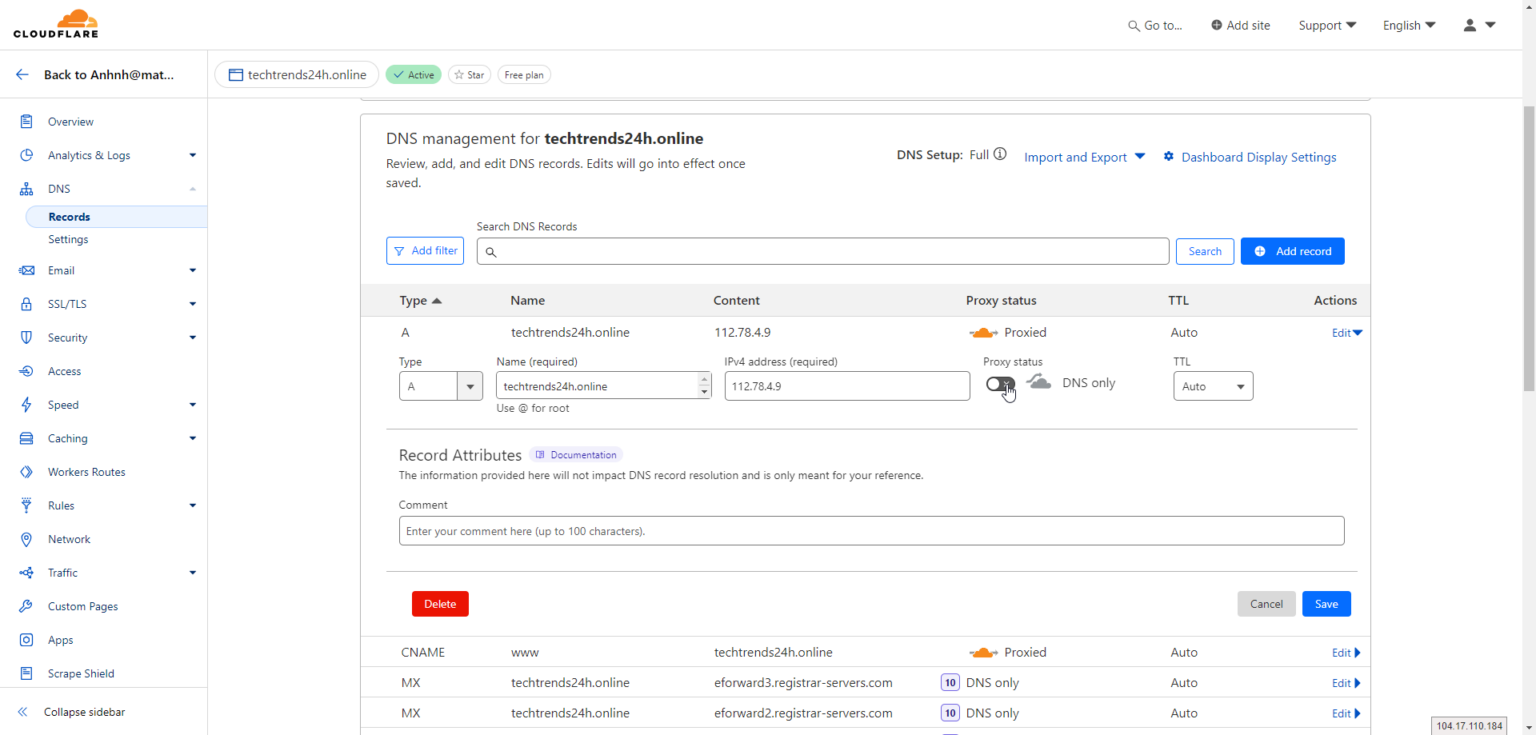Click the Scrape Shield document icon
The image size is (1536, 735).
click(26, 674)
